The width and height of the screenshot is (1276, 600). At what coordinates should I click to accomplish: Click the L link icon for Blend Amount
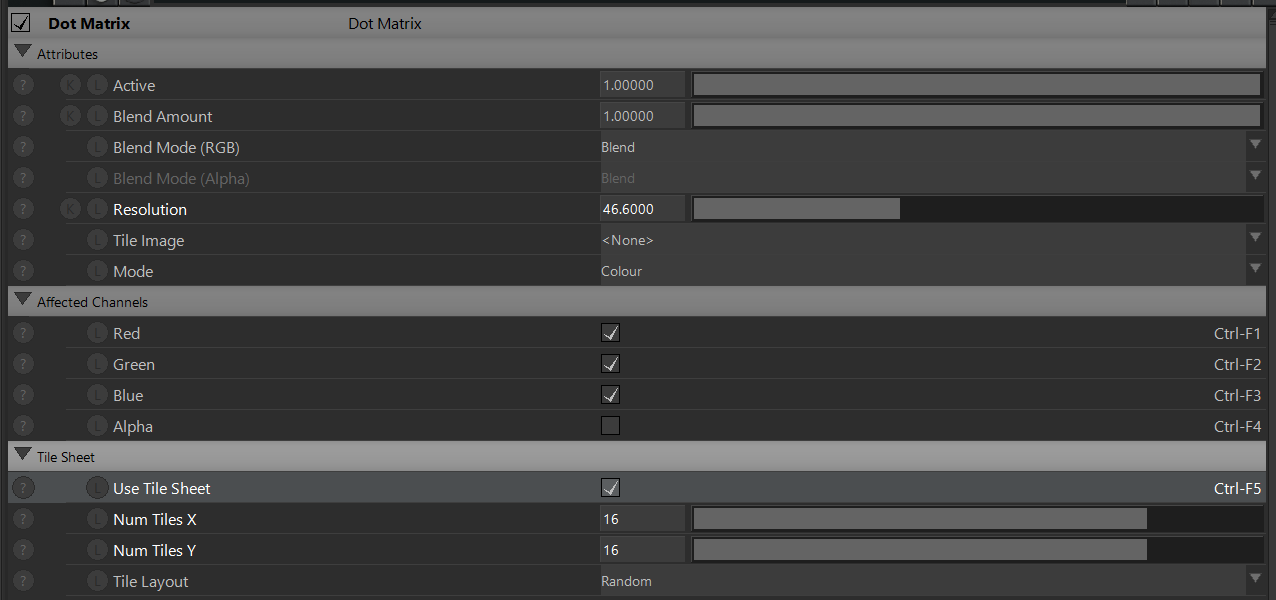point(97,116)
